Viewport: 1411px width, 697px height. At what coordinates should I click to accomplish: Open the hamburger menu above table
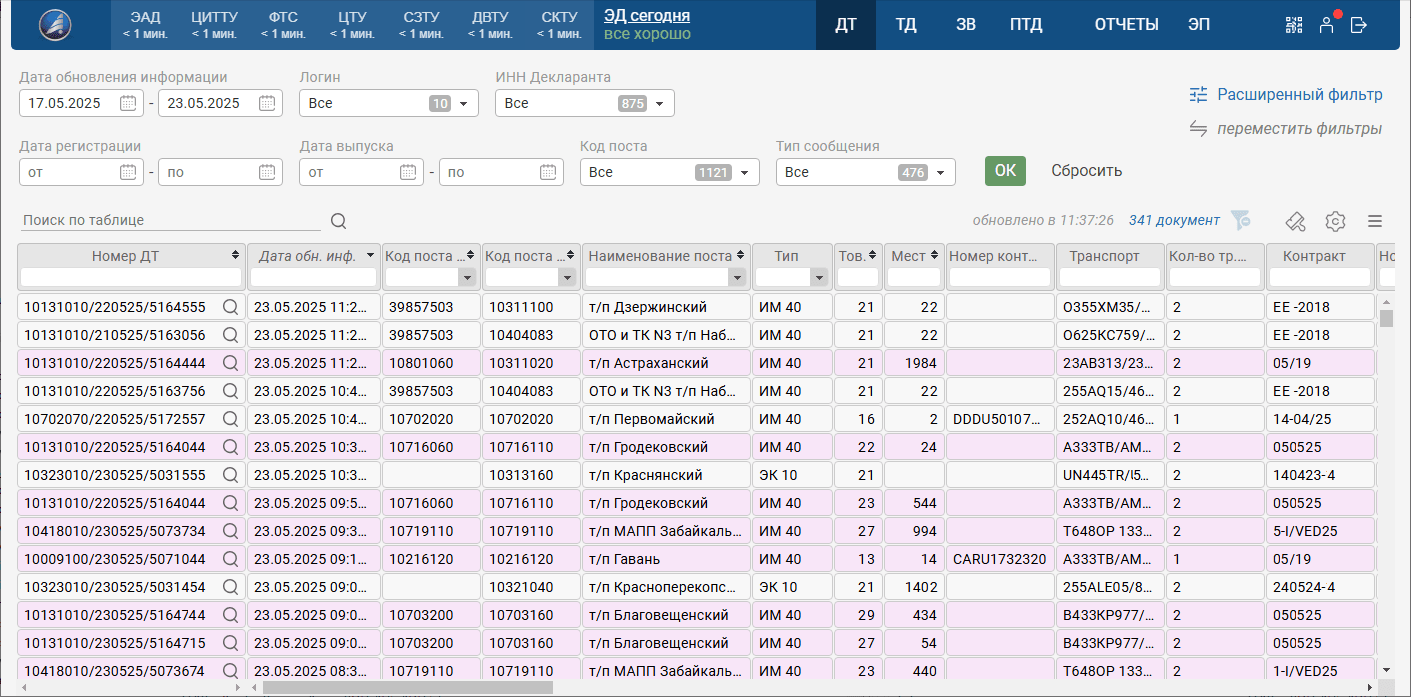[1375, 221]
